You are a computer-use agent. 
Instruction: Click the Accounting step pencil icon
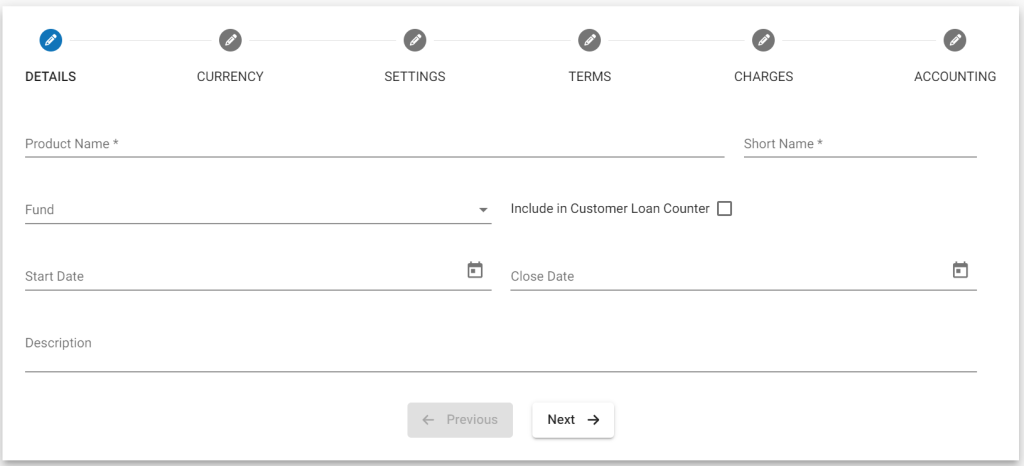pyautogui.click(x=955, y=40)
